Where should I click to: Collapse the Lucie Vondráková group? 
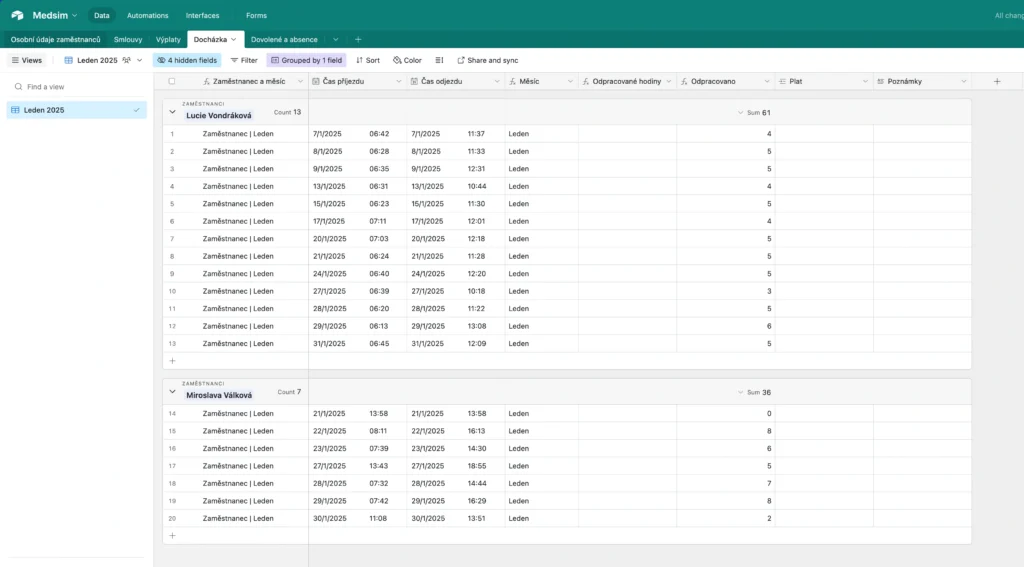pyautogui.click(x=172, y=112)
